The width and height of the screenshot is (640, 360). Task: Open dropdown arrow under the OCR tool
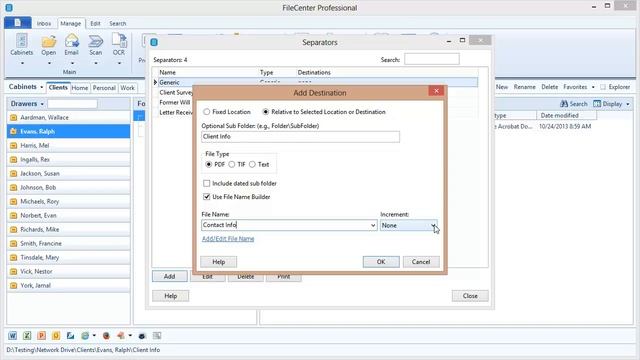119,63
